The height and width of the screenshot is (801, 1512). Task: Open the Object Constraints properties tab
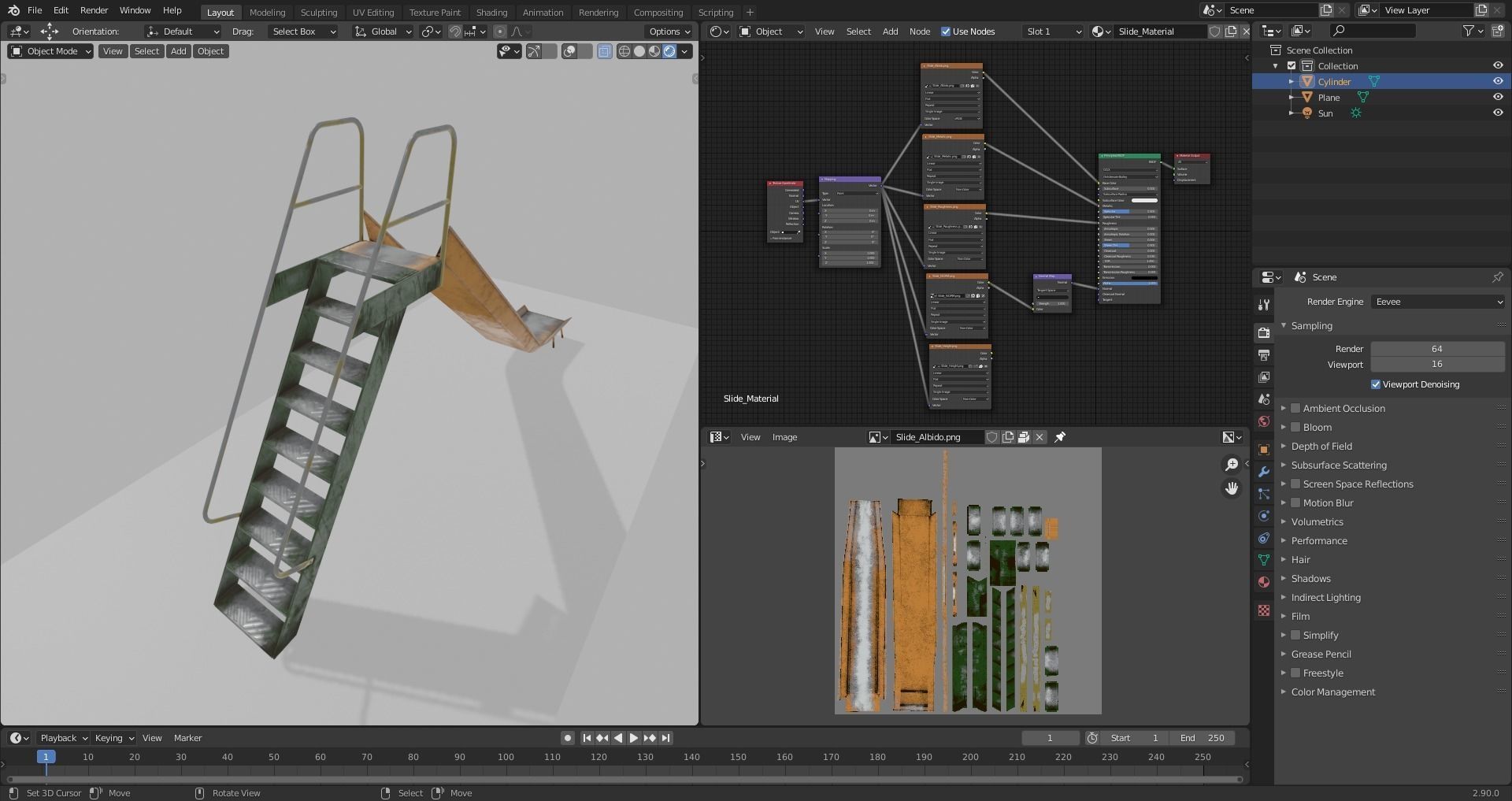coord(1264,538)
